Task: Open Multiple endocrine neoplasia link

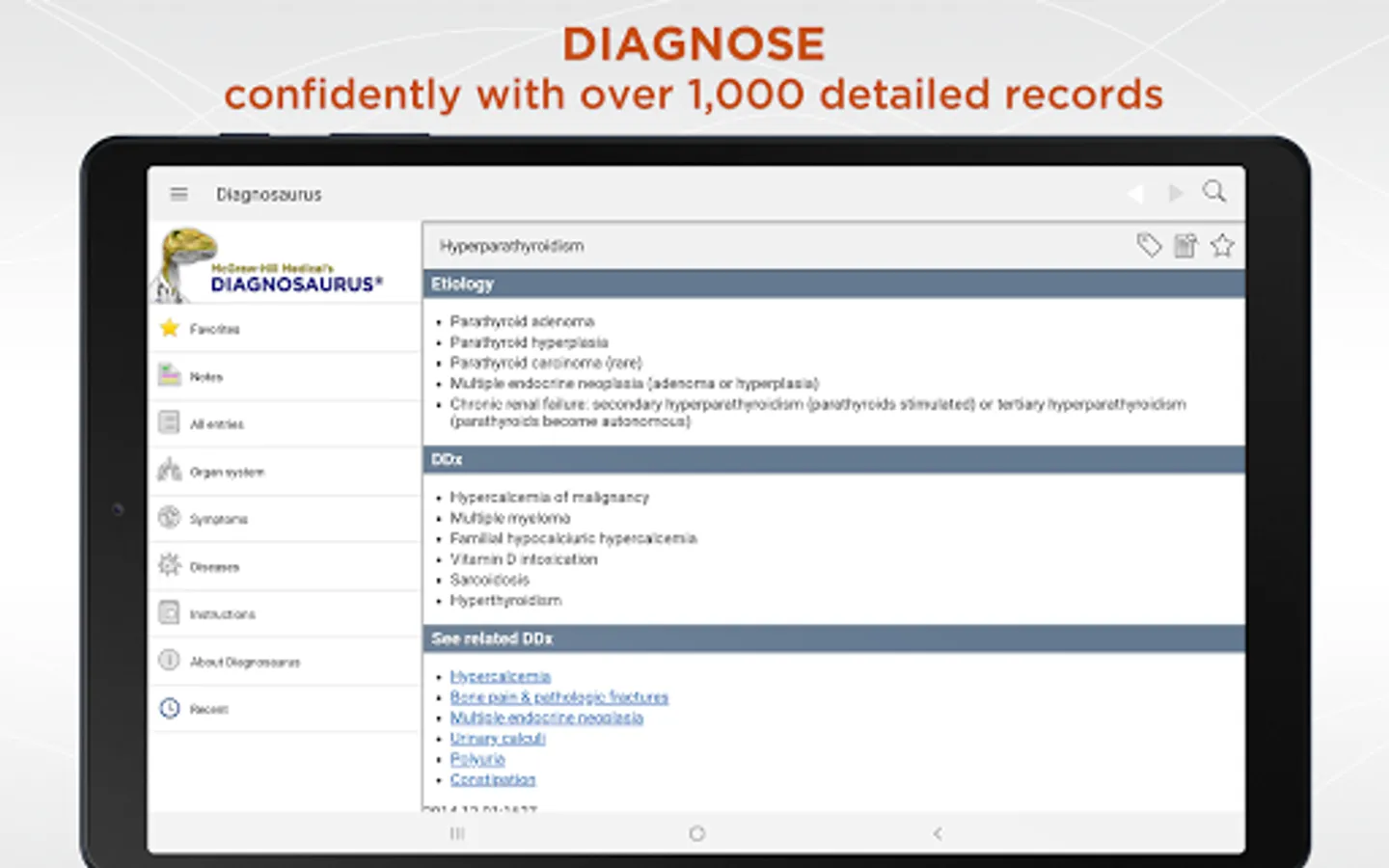Action: (x=546, y=718)
